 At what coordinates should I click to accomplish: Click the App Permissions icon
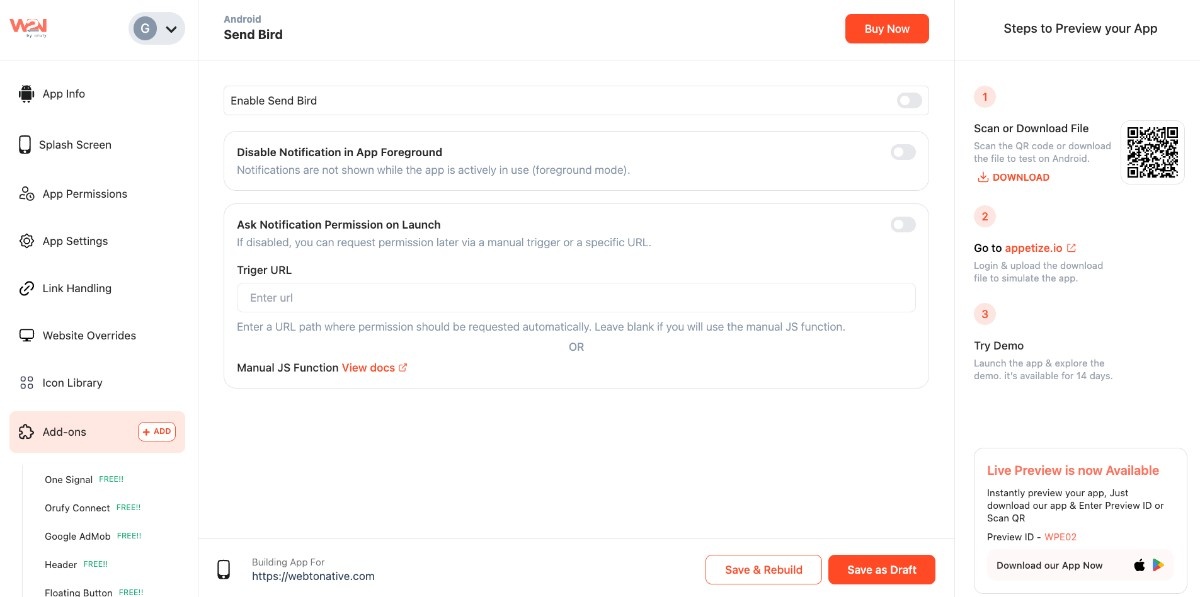(27, 194)
